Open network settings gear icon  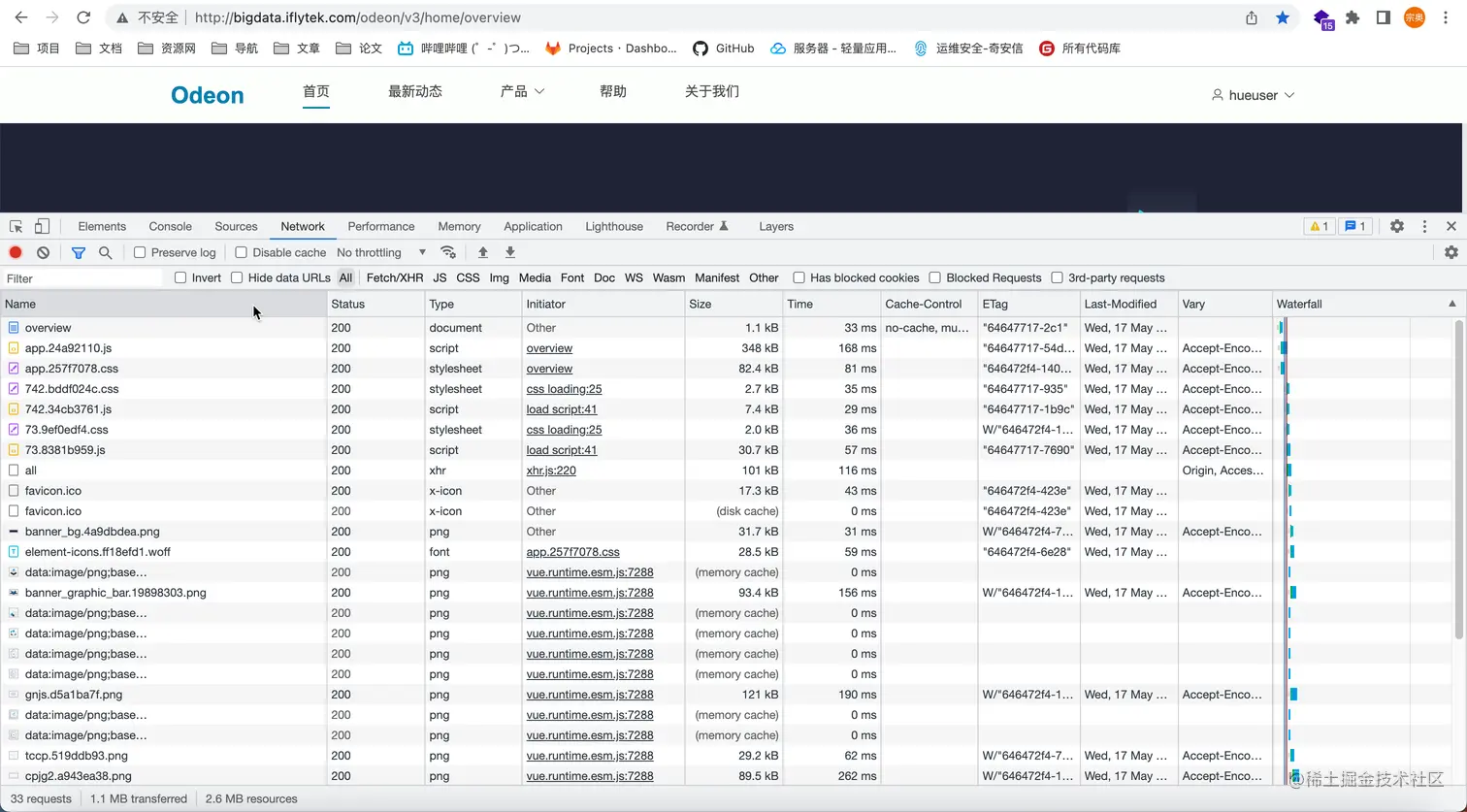click(1451, 252)
